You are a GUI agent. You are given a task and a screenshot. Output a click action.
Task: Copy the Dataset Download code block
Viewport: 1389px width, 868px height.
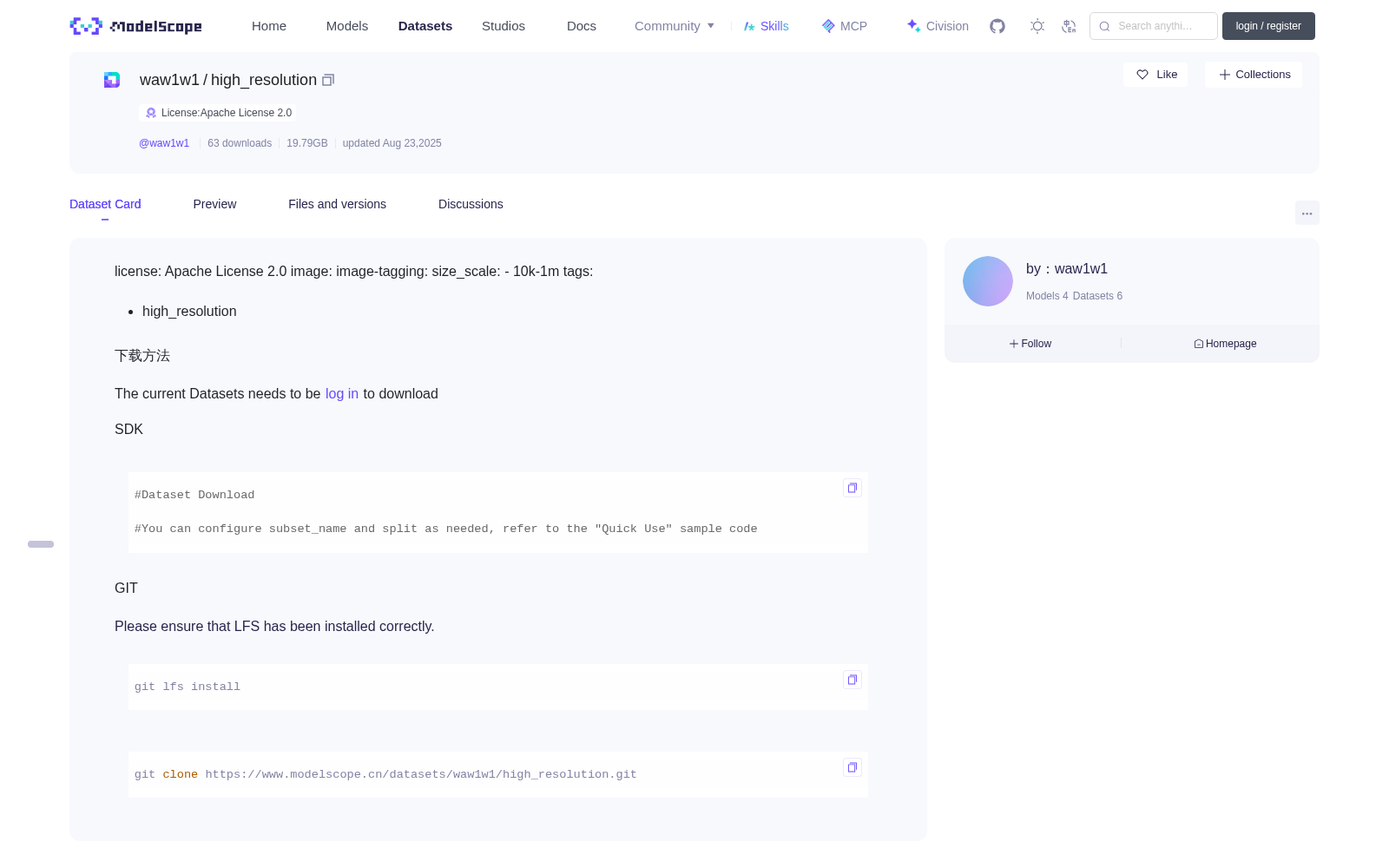852,488
